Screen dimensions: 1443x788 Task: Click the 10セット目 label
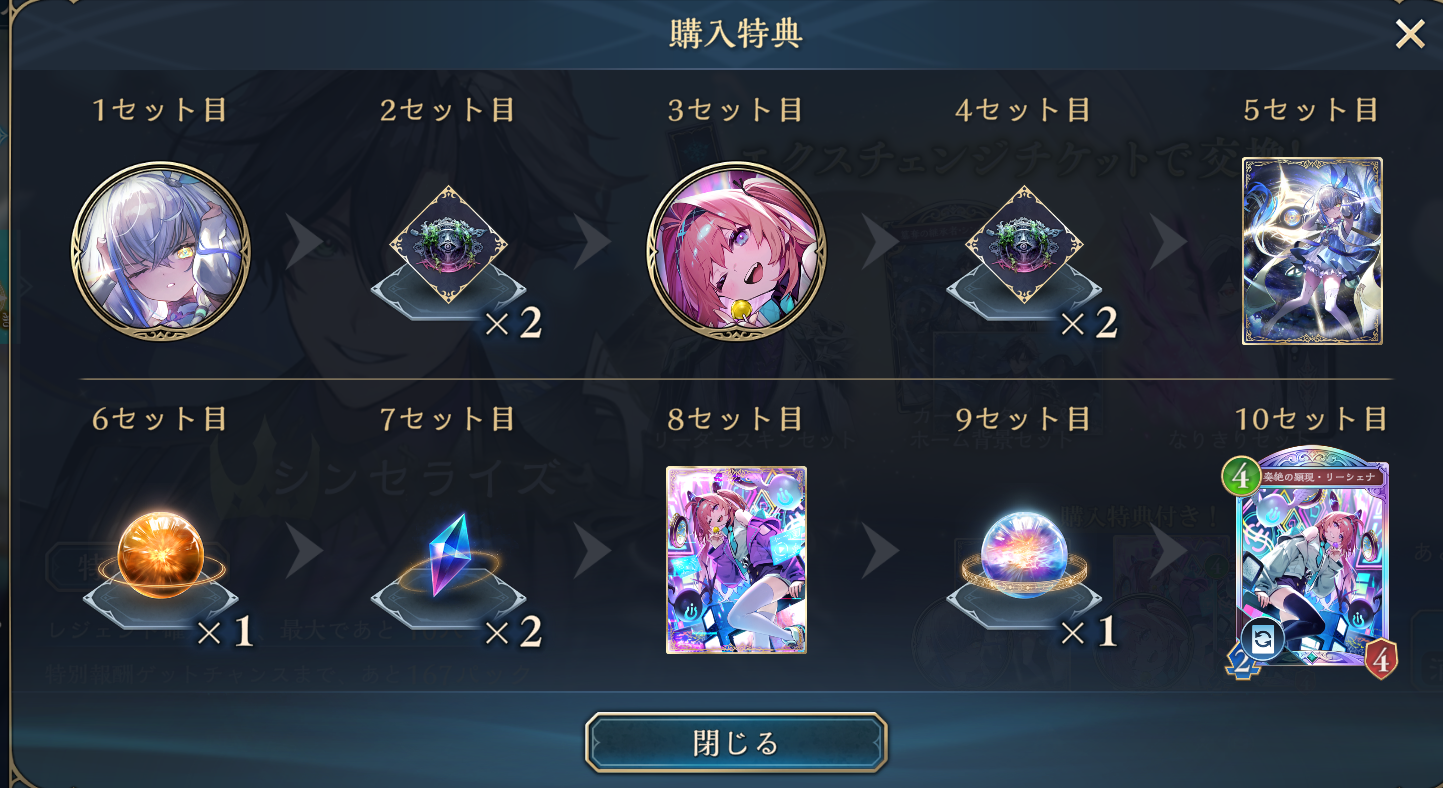tap(1311, 419)
